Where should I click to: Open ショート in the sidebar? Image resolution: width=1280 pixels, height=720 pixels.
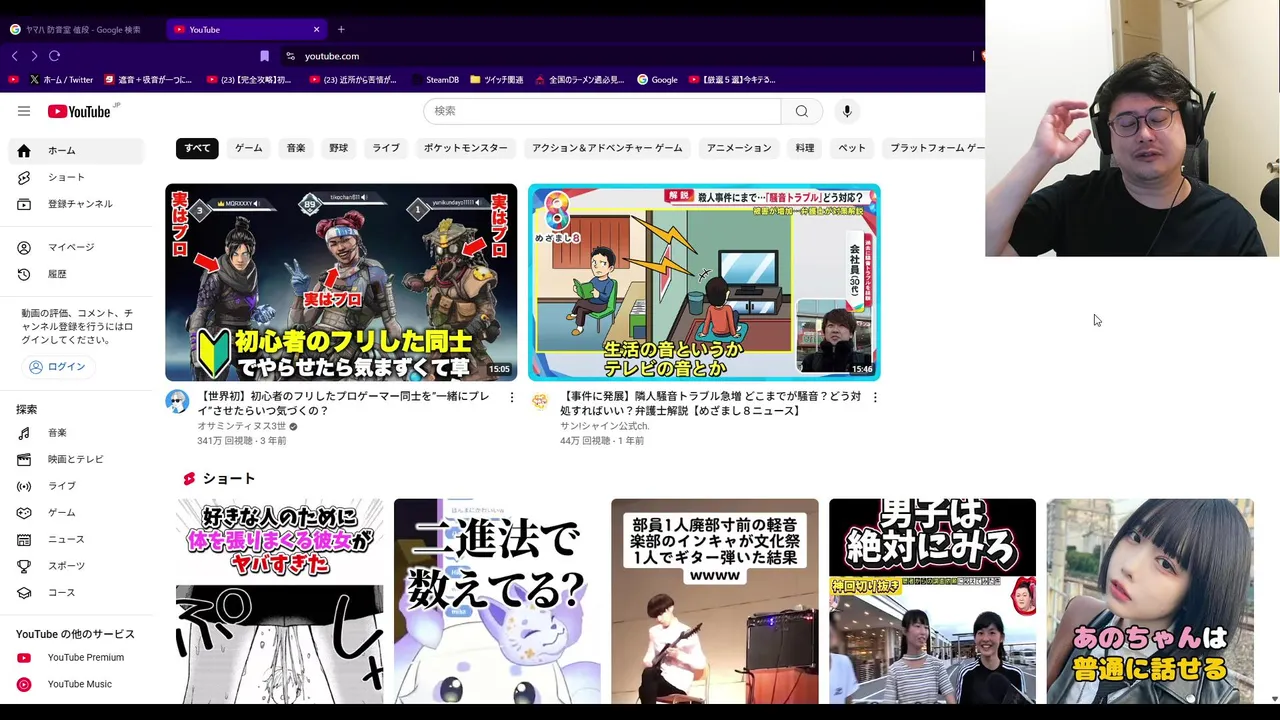pyautogui.click(x=78, y=177)
